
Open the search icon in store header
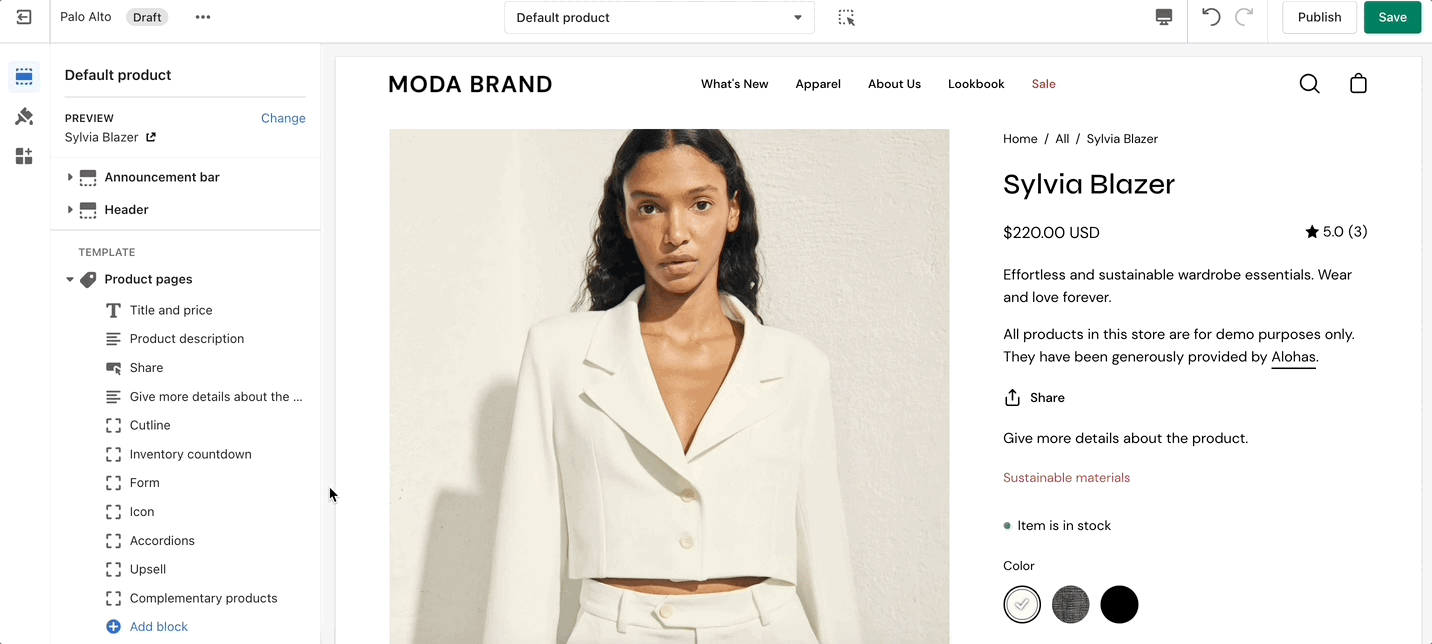1309,84
